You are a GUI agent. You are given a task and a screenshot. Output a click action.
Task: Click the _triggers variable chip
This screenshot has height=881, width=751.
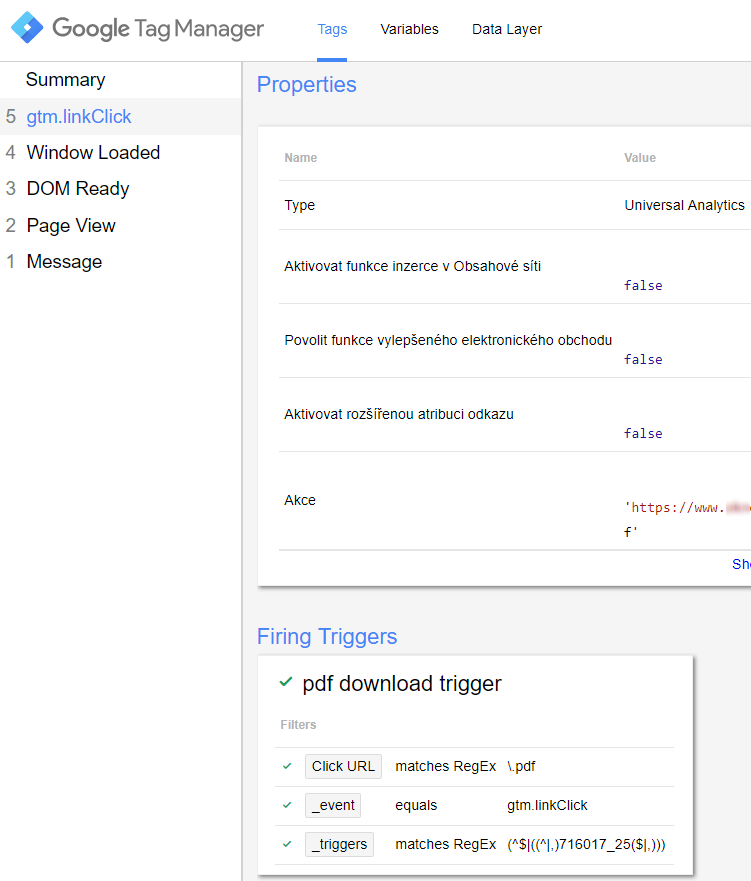click(339, 844)
